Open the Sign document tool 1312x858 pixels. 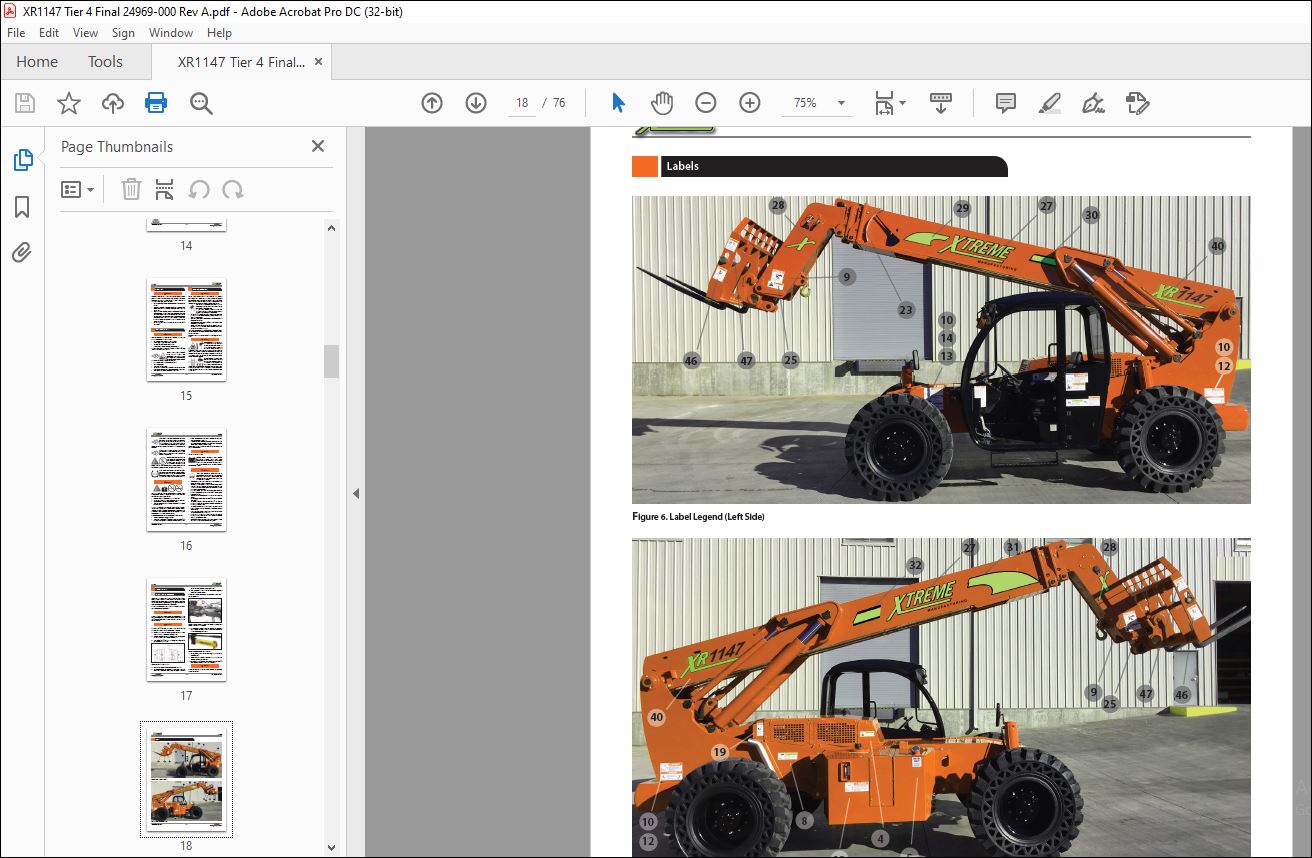[x=1094, y=103]
